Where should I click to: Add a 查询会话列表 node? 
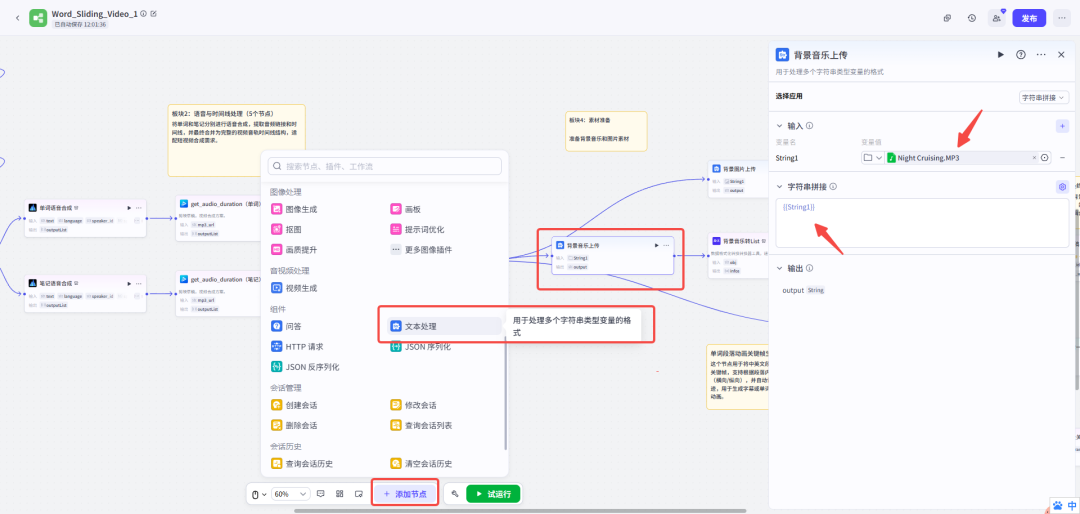coord(422,425)
